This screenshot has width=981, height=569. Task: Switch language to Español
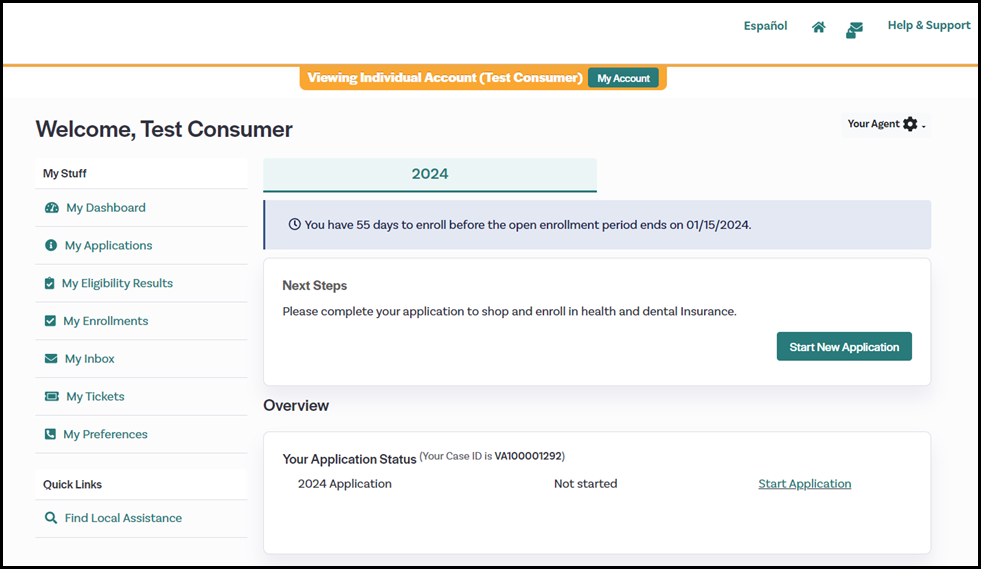coord(765,26)
